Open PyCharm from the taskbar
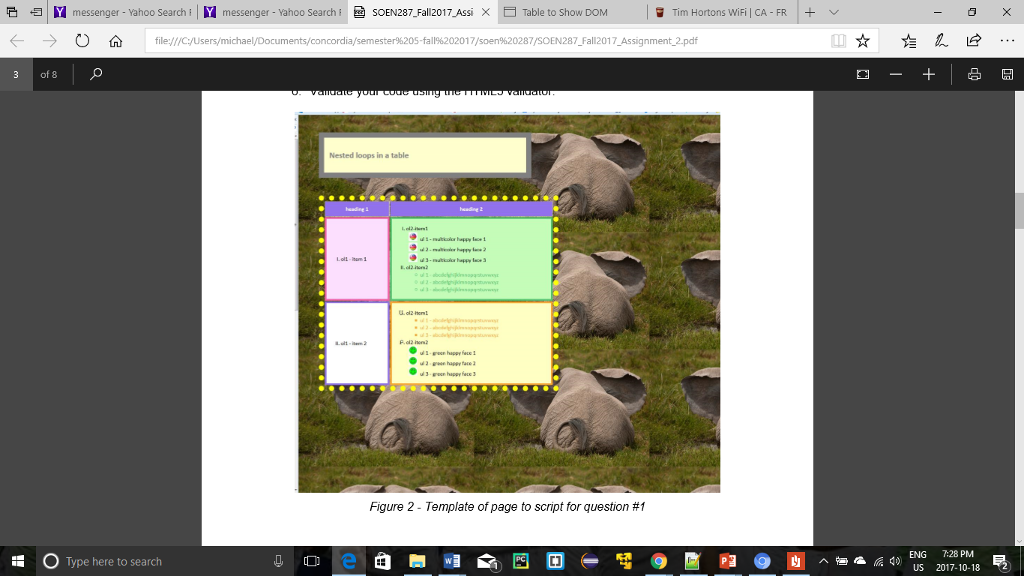Screen dimensions: 1024x576 point(520,561)
